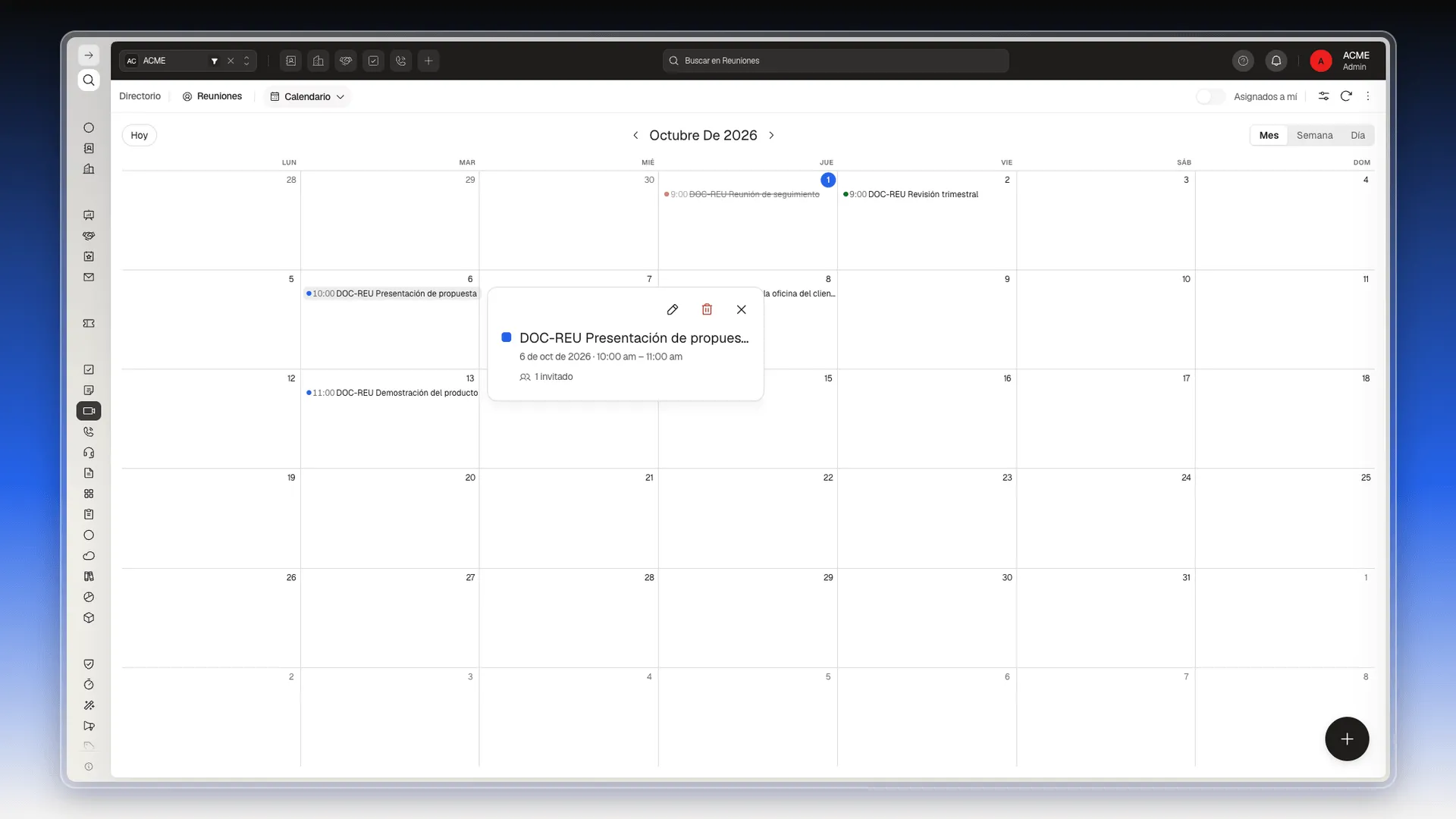Open the ACME Admin user profile avatar
1456x819 pixels.
click(x=1321, y=61)
